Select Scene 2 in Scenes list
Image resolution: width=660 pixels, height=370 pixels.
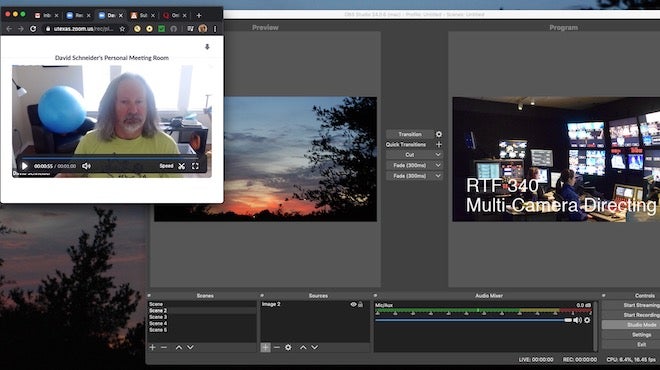[x=202, y=310]
